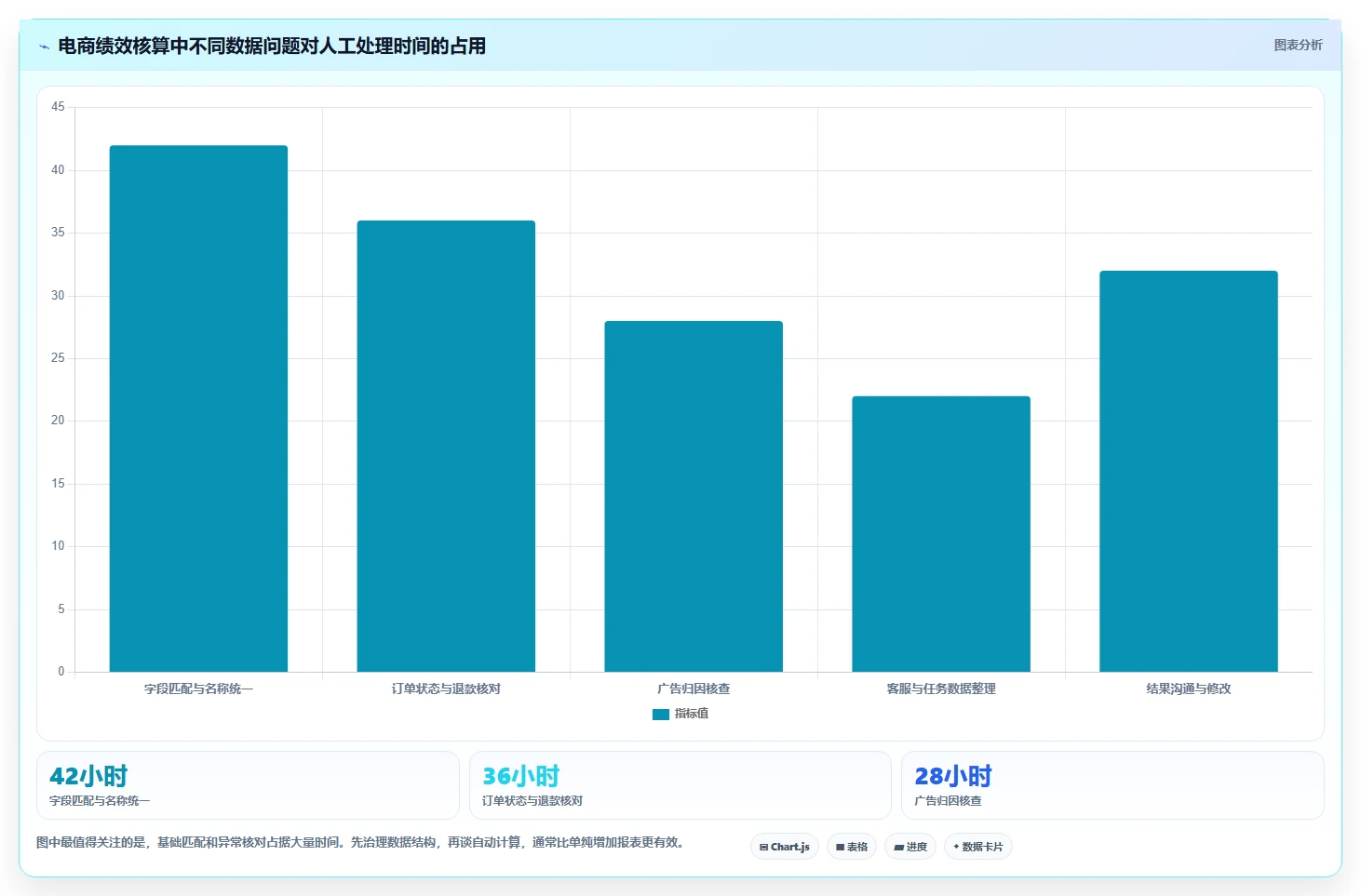Toggle the 指标值 legend color swatch
This screenshot has width=1361, height=896.
661,714
